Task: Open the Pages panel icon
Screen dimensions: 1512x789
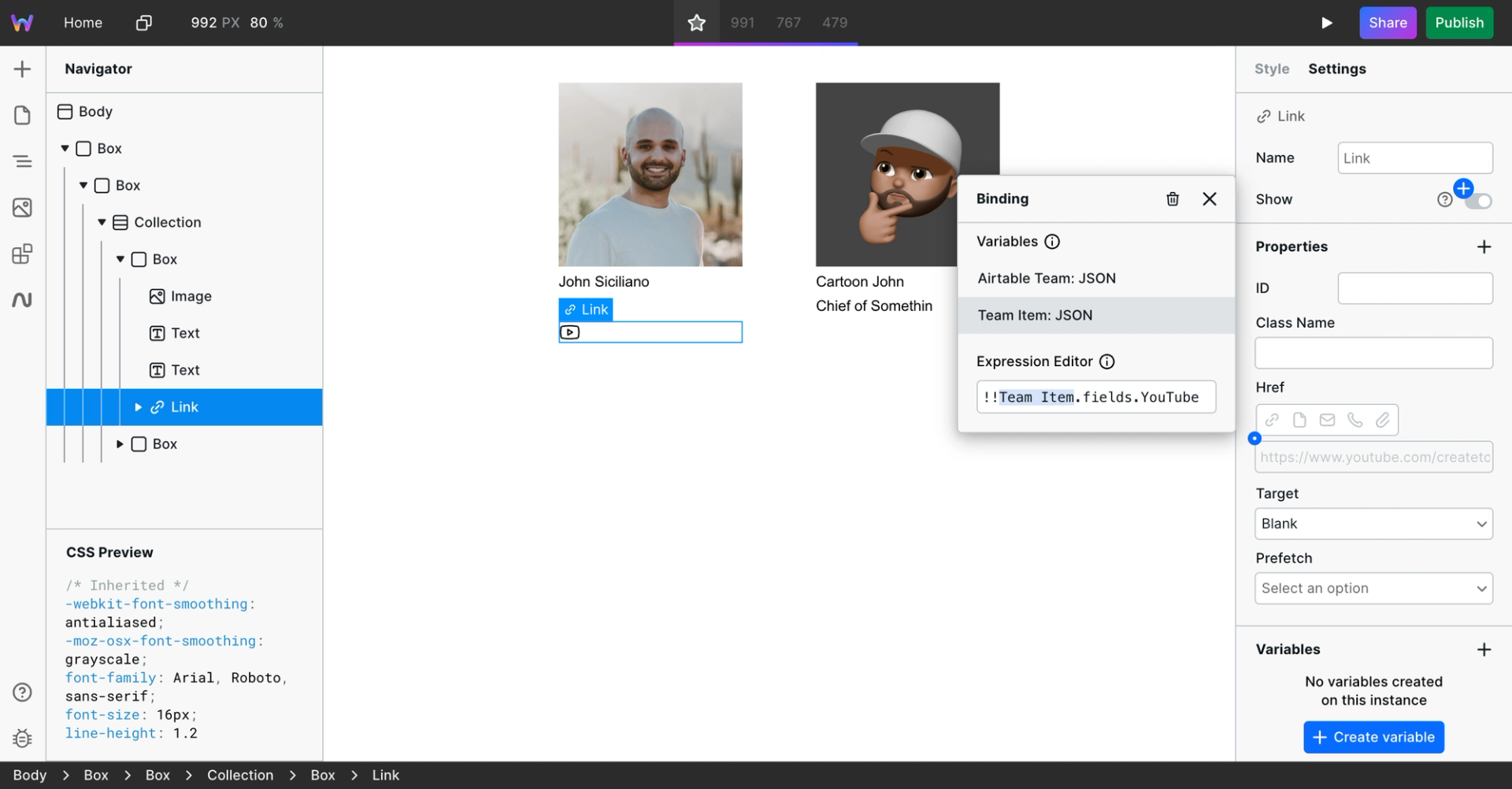Action: [22, 115]
